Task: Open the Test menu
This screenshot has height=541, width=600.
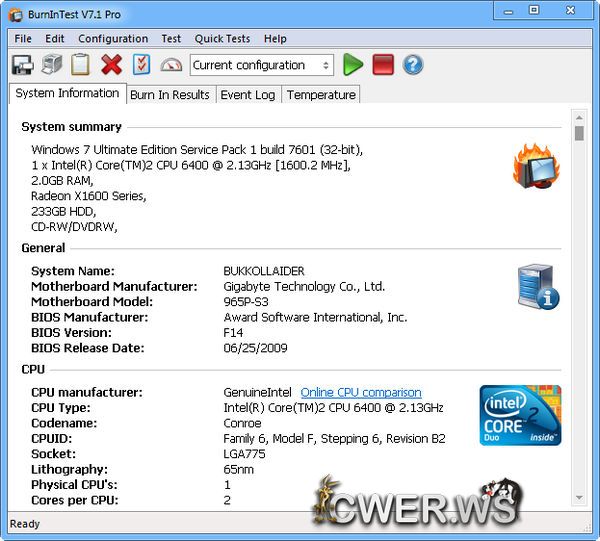Action: pyautogui.click(x=171, y=39)
